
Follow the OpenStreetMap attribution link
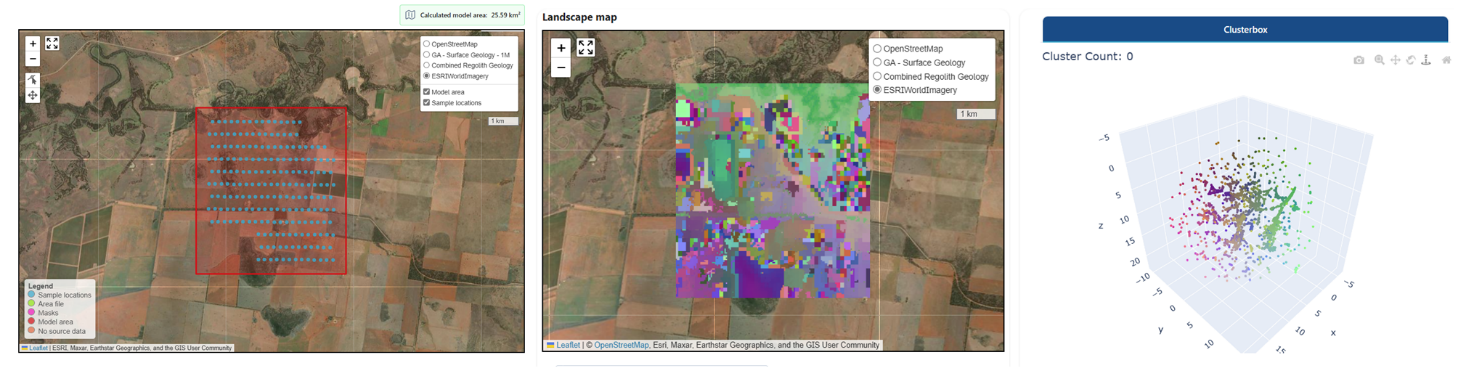coord(621,345)
